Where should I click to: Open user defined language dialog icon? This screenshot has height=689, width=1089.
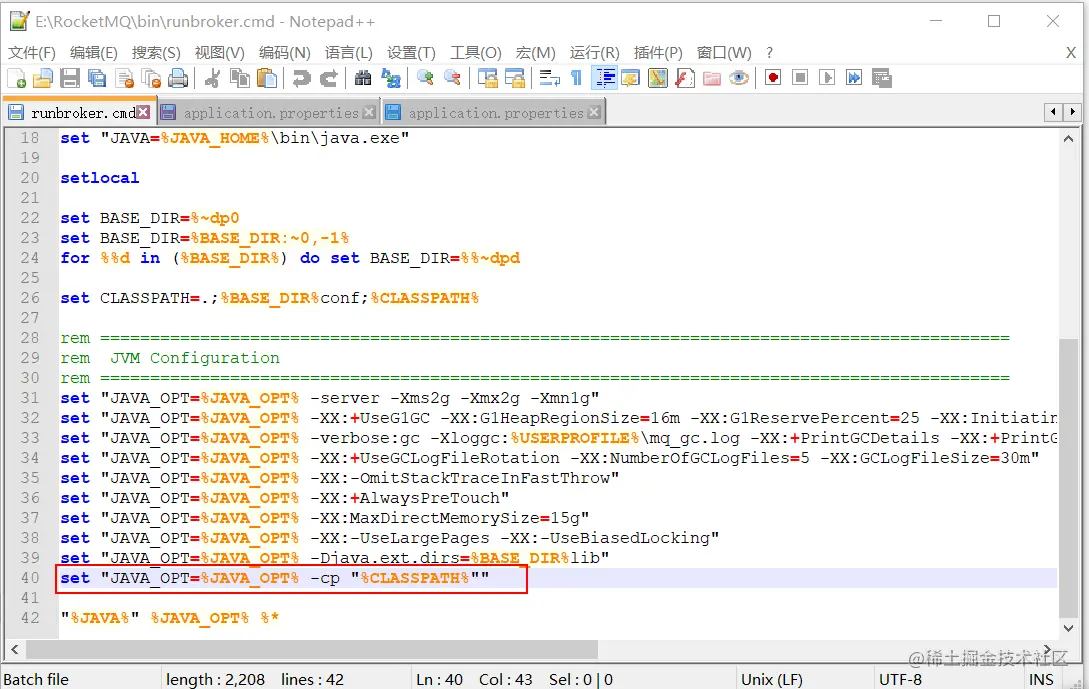[x=631, y=78]
